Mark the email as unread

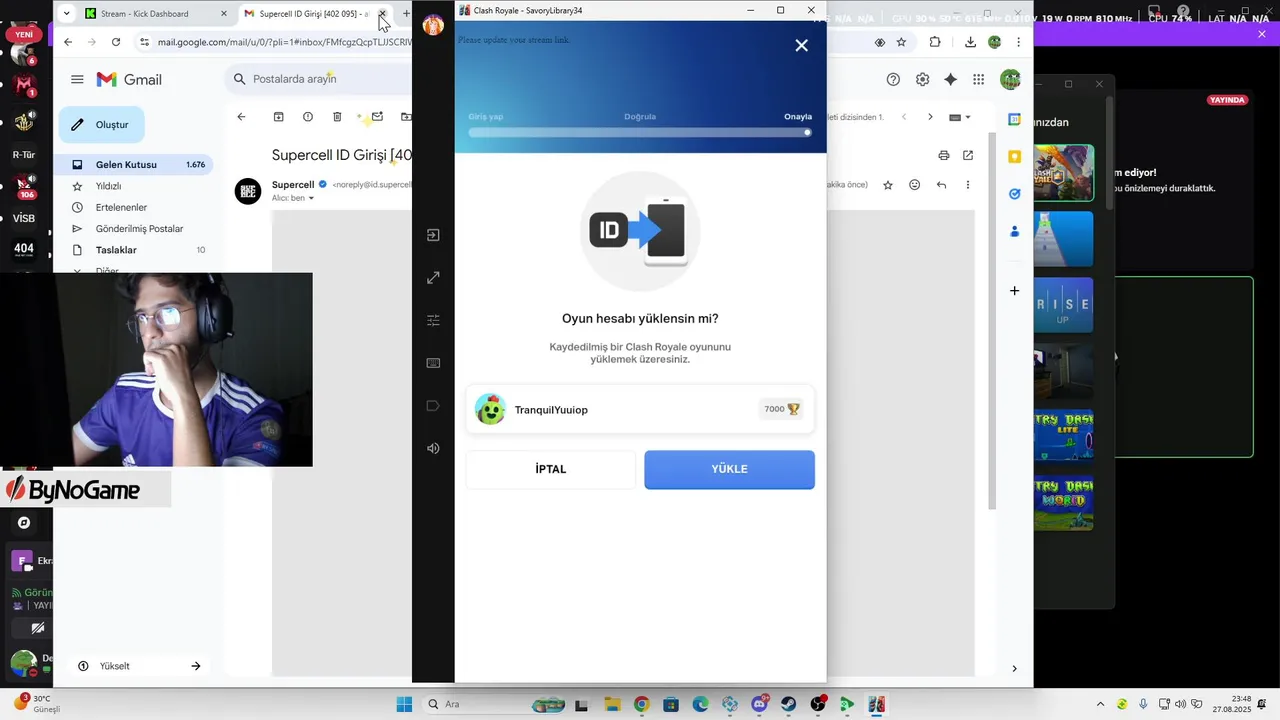[377, 117]
